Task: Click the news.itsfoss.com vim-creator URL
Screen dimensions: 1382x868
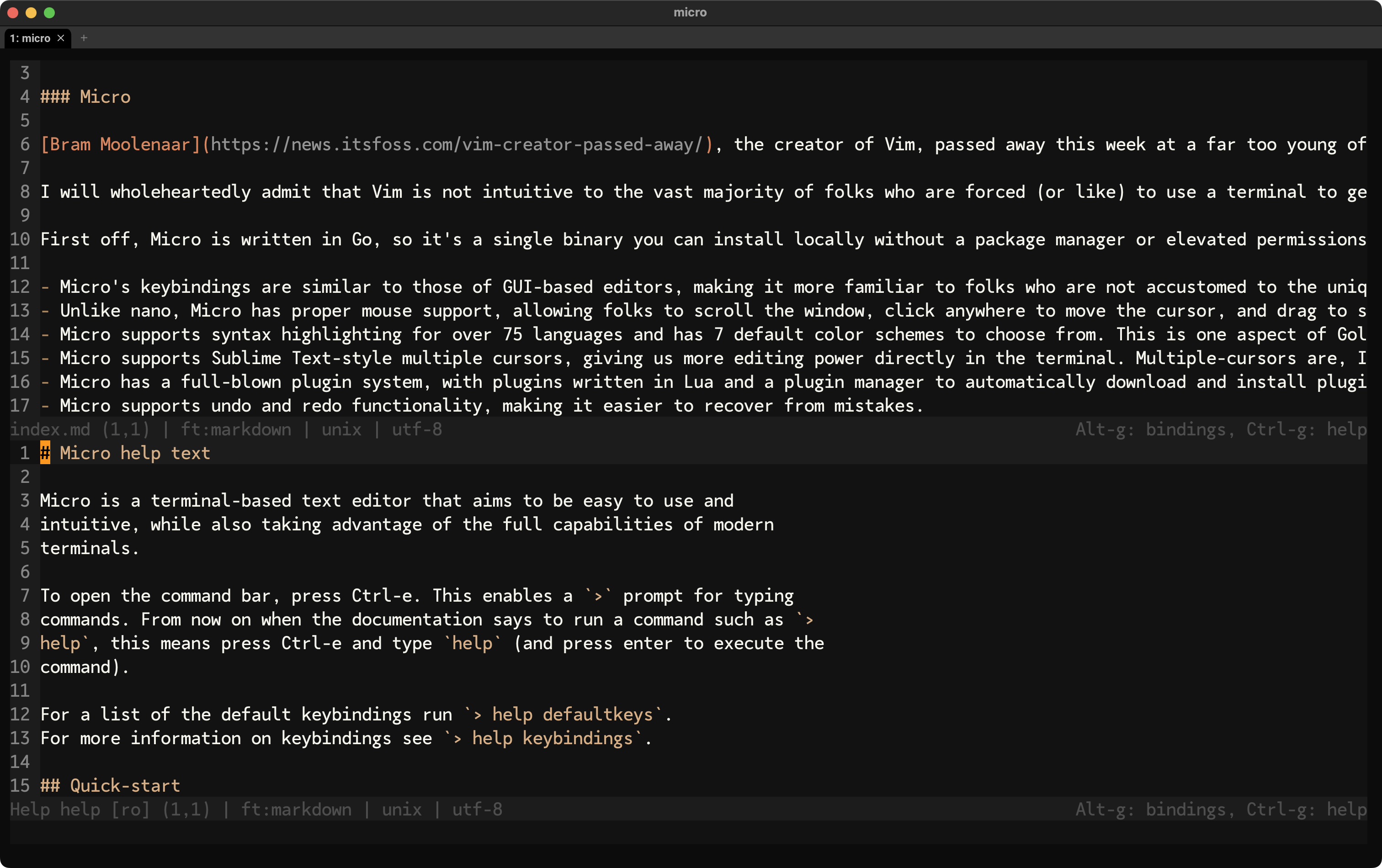Action: coord(457,144)
